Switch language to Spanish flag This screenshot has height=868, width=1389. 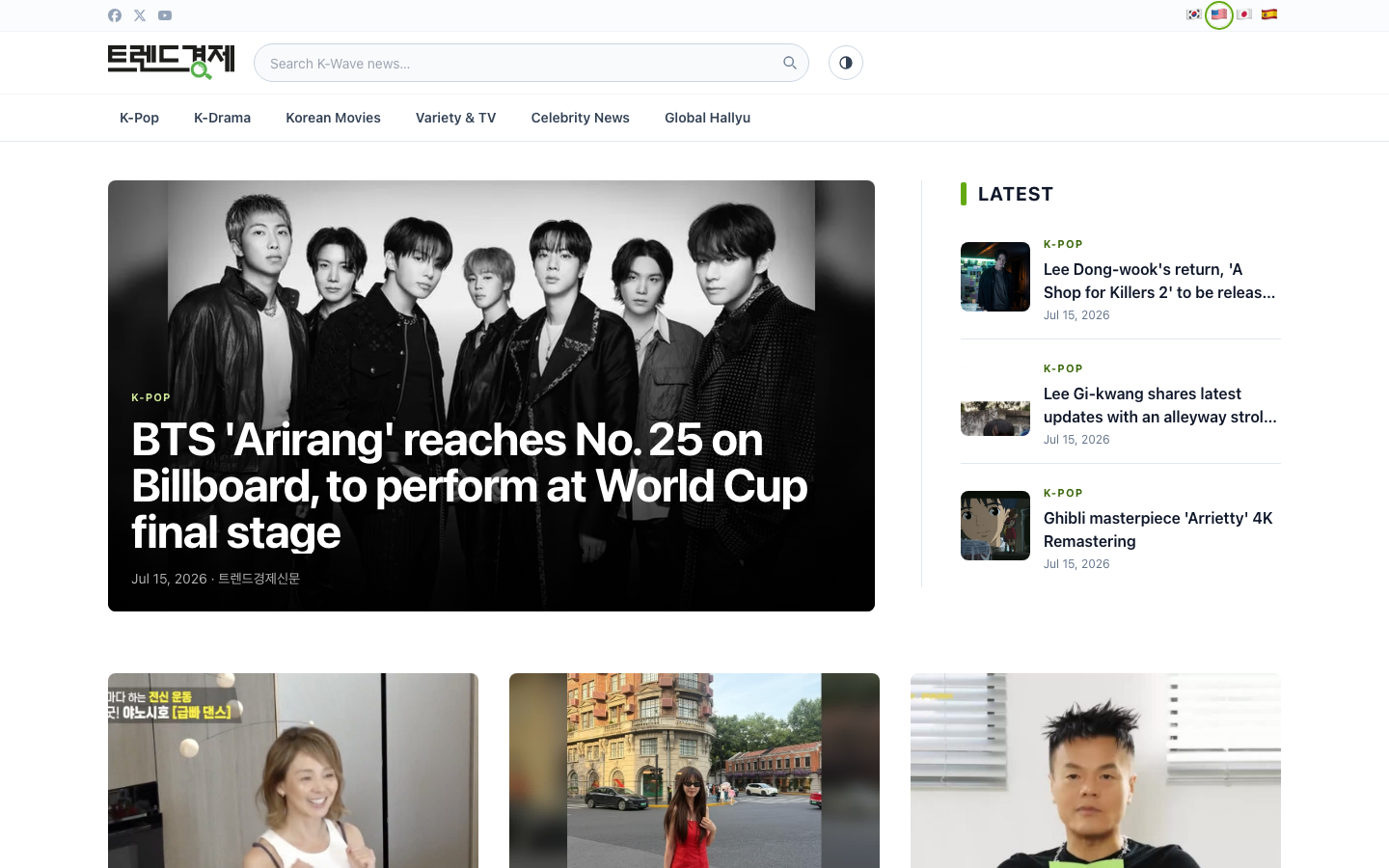coord(1269,14)
